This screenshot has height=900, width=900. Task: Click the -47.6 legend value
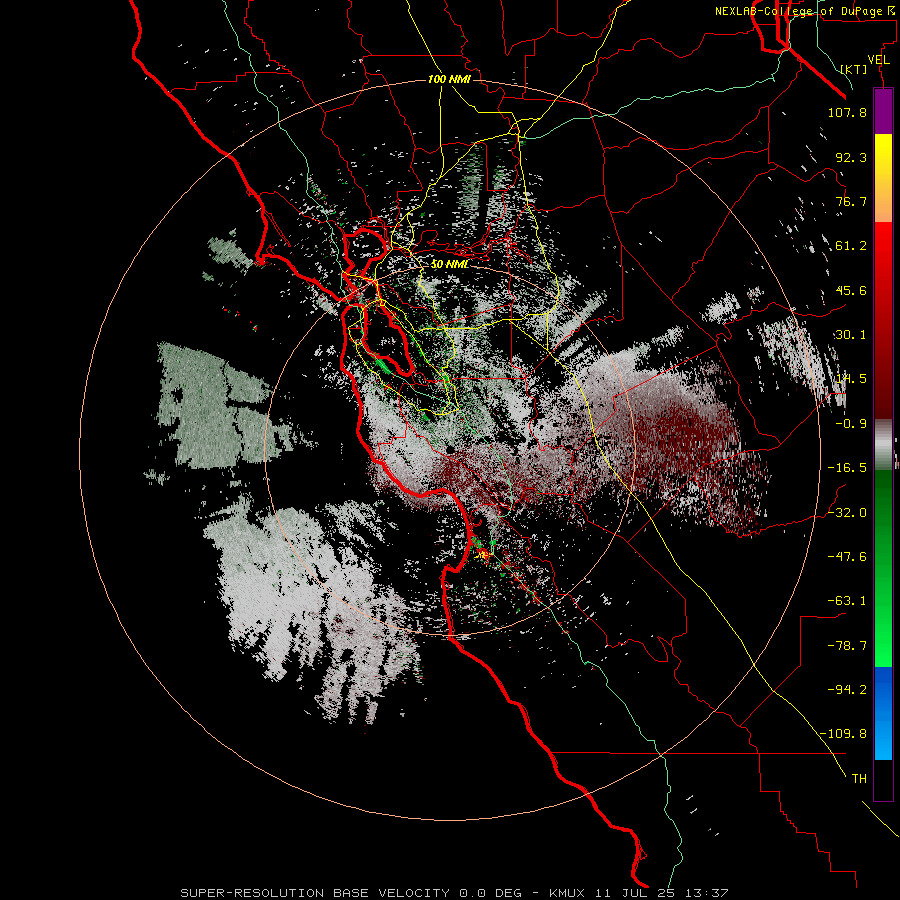click(847, 557)
